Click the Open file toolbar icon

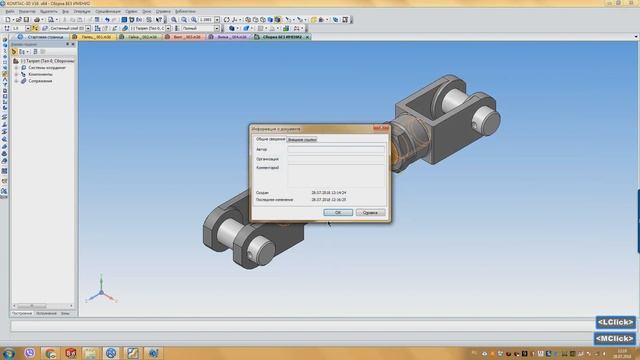(18, 20)
